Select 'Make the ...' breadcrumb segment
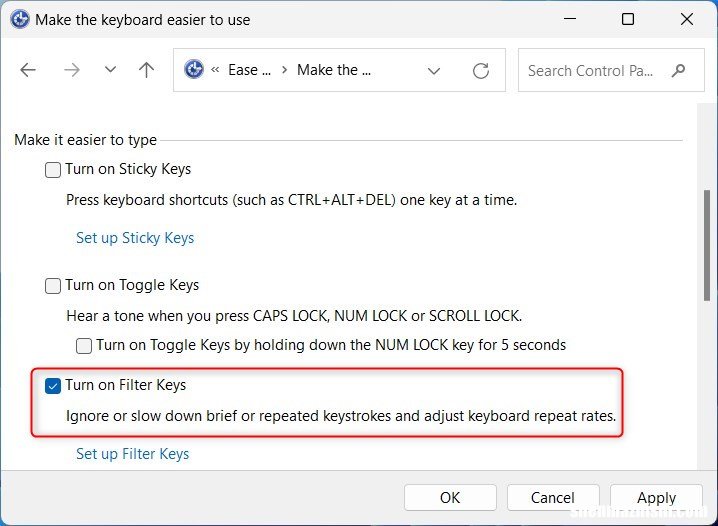718x526 pixels. tap(334, 70)
